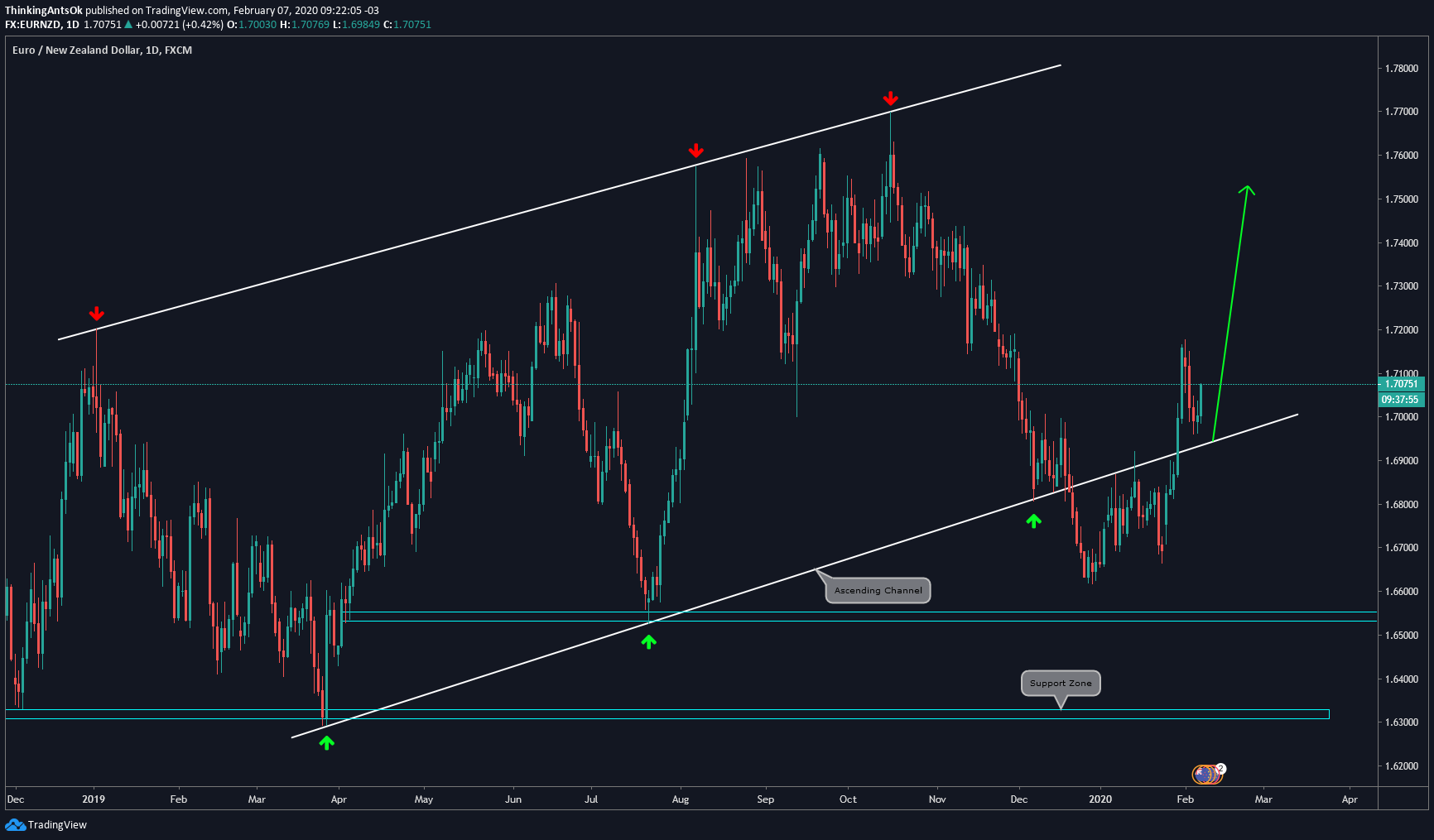Click the TradingView logo at the bottom

[x=46, y=824]
